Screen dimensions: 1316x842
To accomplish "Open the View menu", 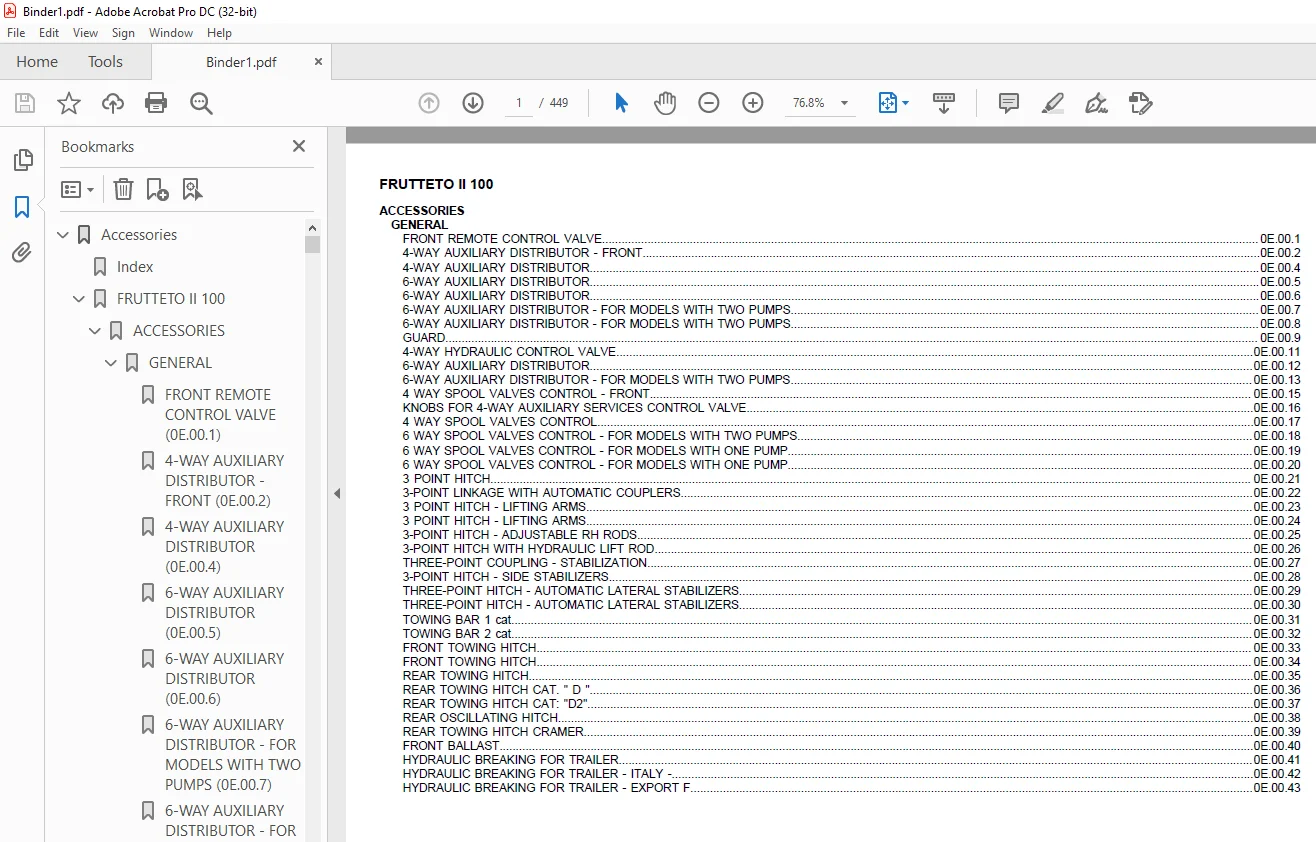I will [x=85, y=33].
